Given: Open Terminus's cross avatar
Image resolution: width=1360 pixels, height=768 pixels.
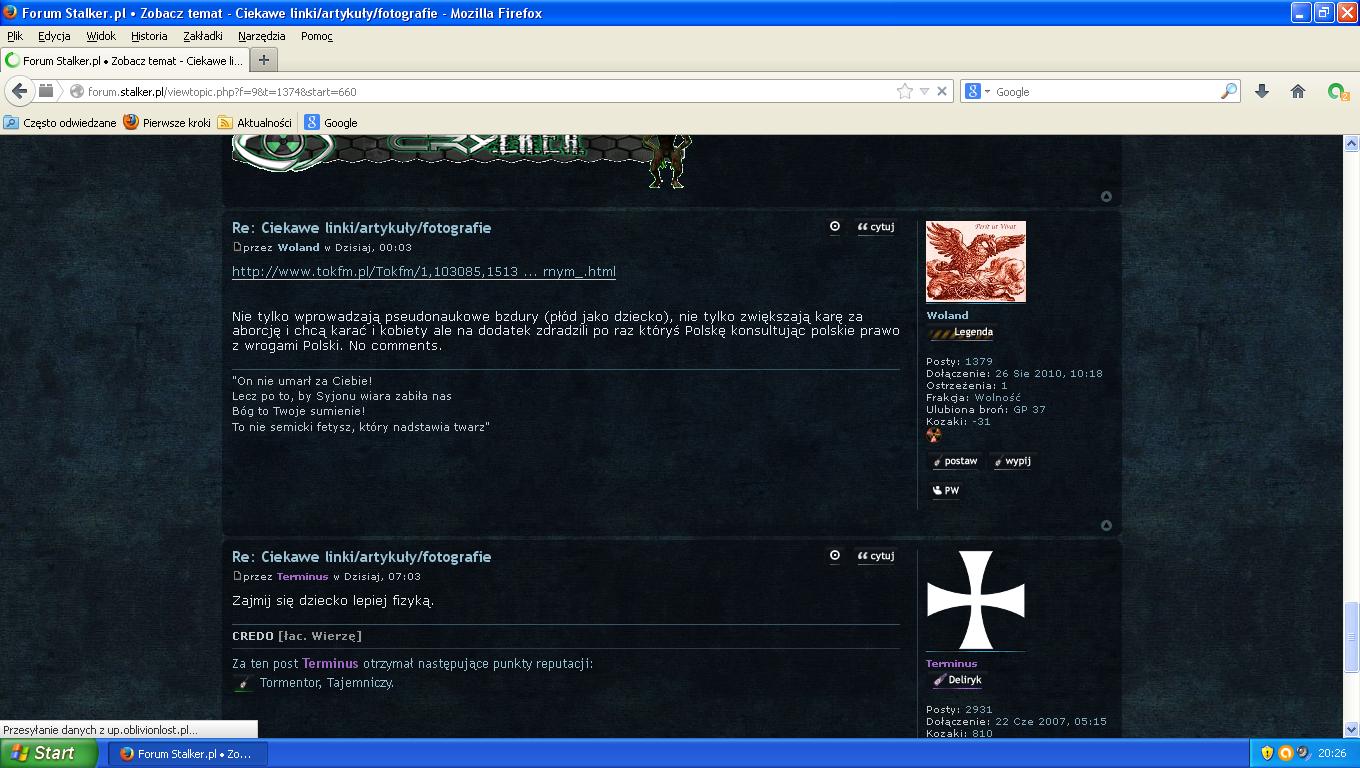Looking at the screenshot, I should 976,601.
